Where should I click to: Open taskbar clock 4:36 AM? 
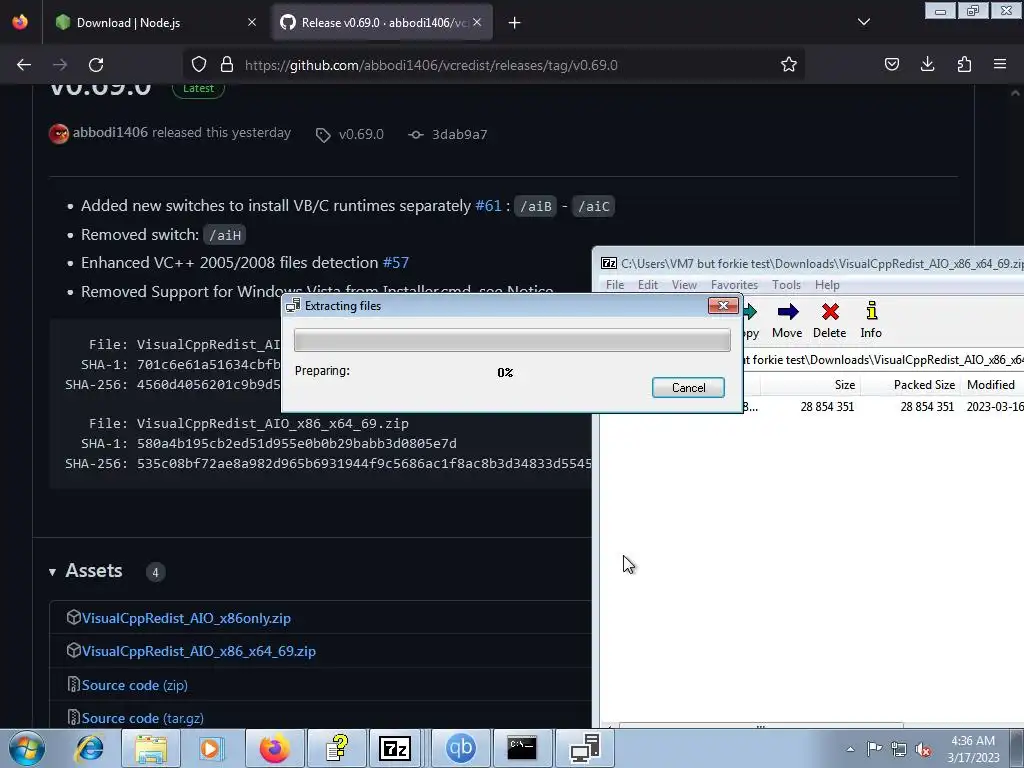coord(973,749)
